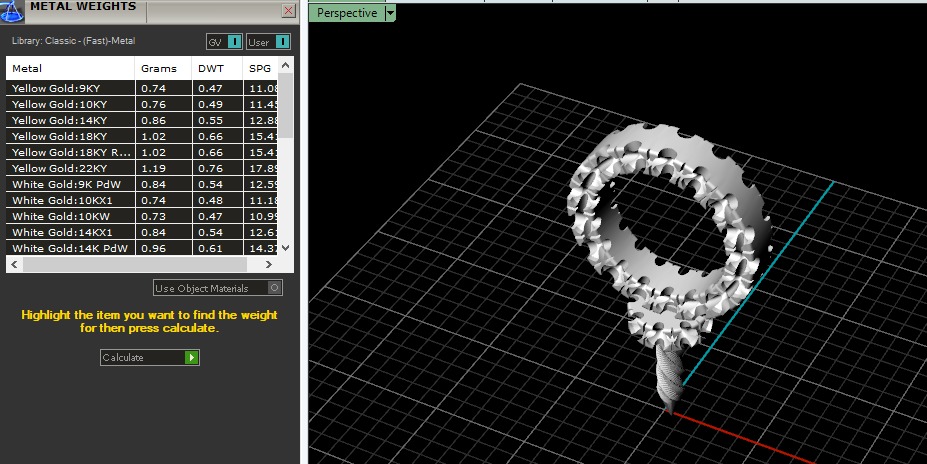Select the Yellow Gold:18KY row
Screen dimensions: 927x464
point(142,136)
